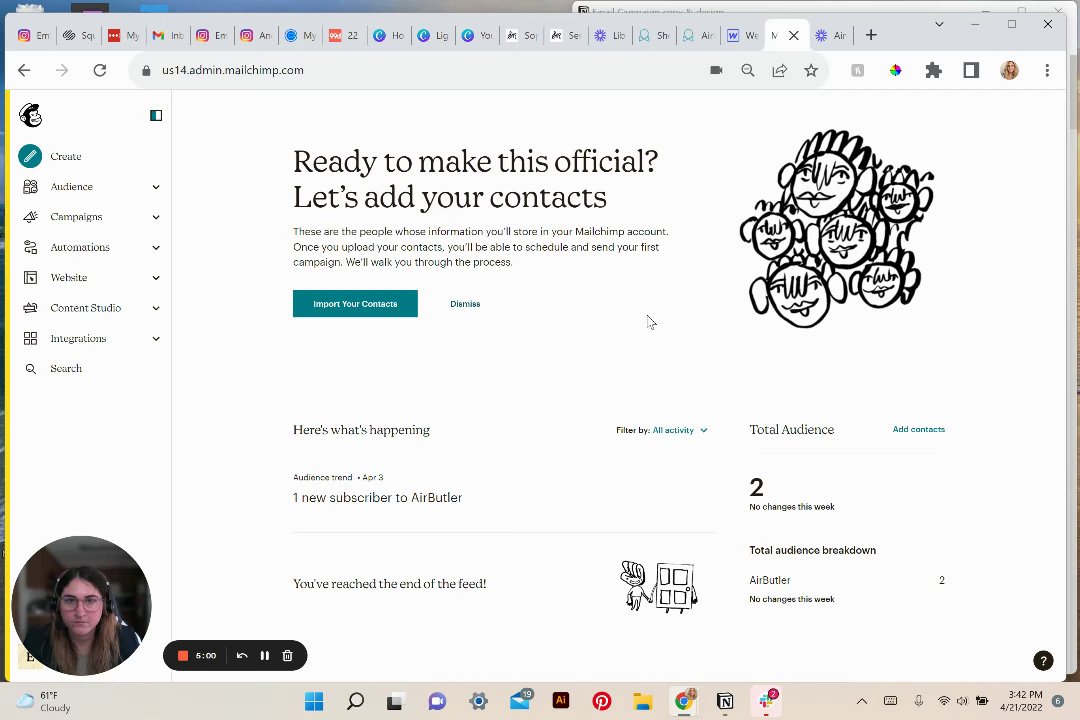This screenshot has width=1080, height=720.
Task: Click the Website icon in sidebar
Action: tap(30, 278)
